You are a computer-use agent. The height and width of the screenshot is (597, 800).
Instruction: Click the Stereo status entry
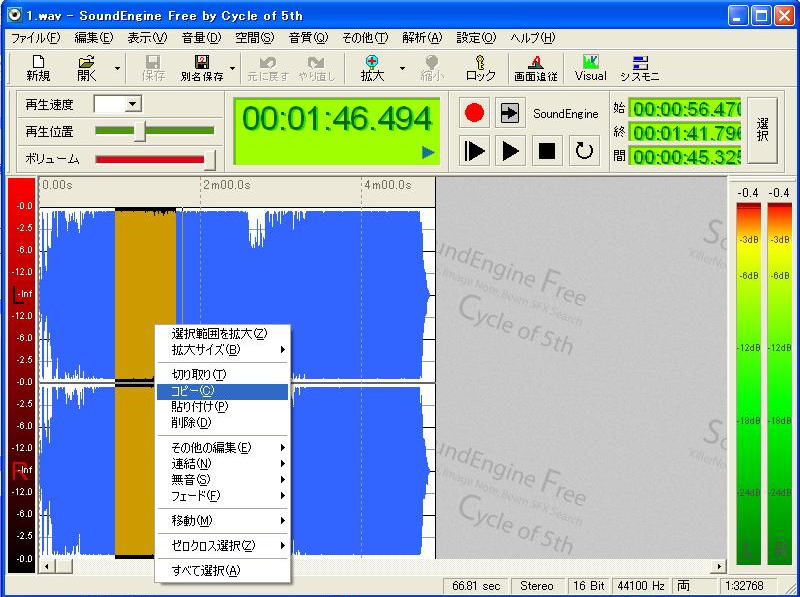(537, 586)
